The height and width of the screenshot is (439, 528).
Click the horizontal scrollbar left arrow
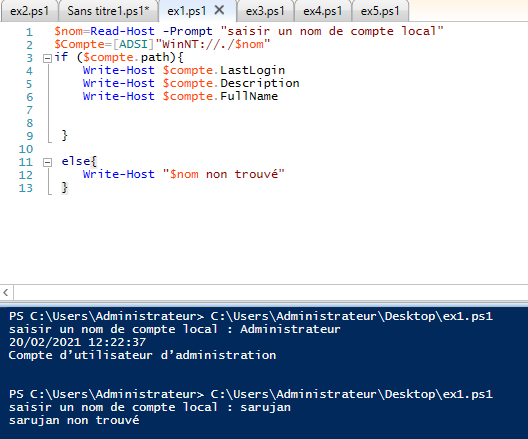click(6, 292)
